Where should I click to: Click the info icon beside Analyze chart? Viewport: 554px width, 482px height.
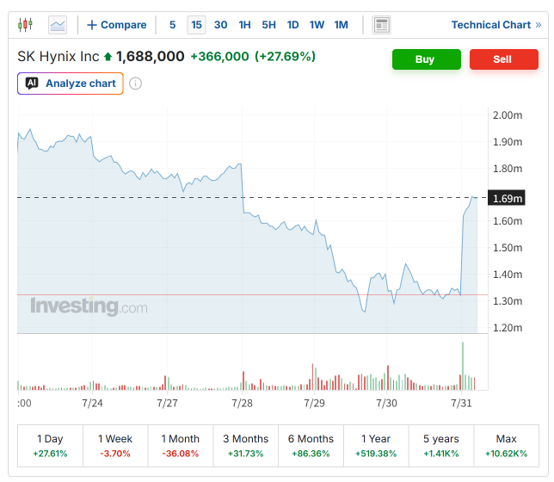(x=135, y=84)
